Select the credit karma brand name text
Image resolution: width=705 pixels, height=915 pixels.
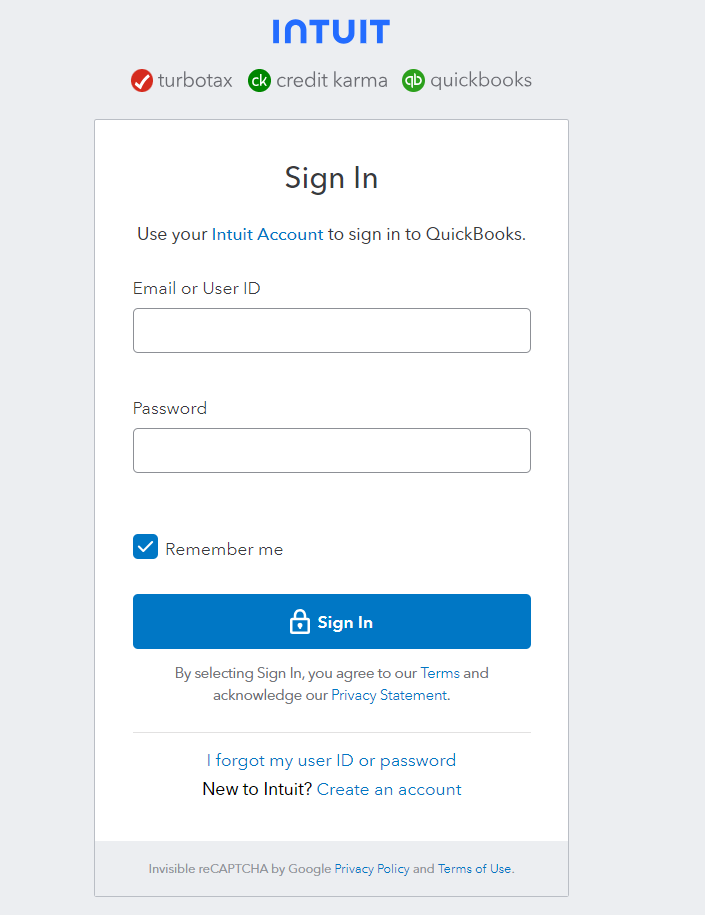pyautogui.click(x=331, y=80)
